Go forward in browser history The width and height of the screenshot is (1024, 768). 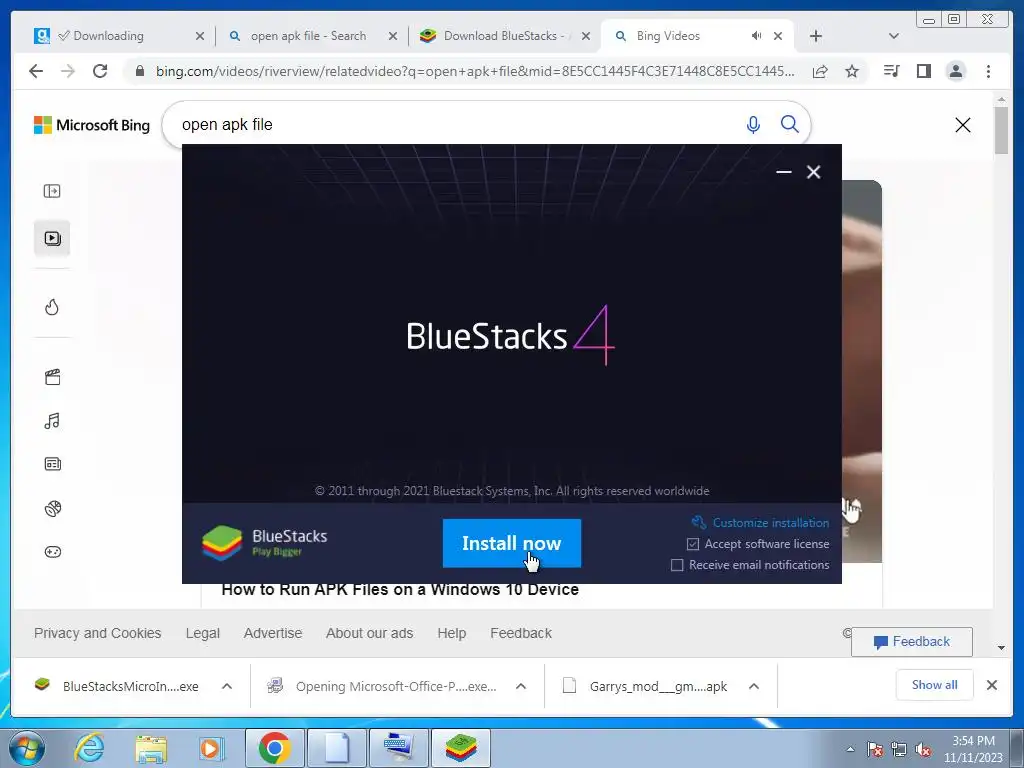pyautogui.click(x=68, y=71)
